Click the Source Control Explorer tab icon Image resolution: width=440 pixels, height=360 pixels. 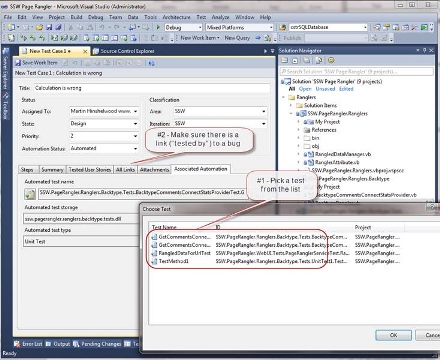coord(96,51)
